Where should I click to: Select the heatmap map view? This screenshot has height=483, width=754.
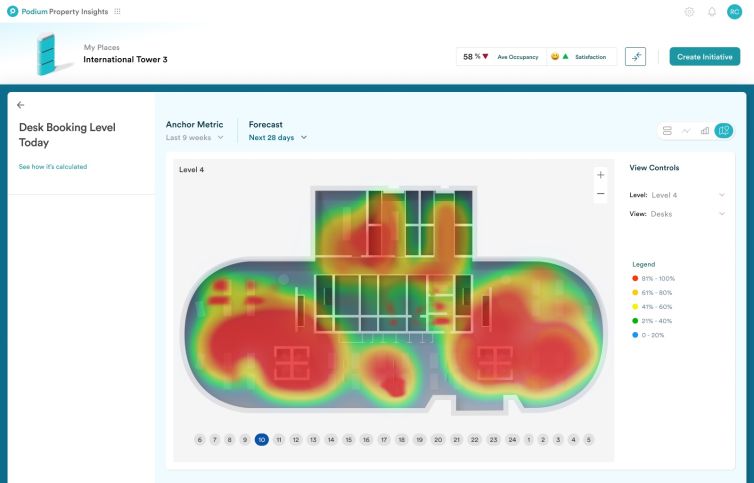pyautogui.click(x=723, y=131)
